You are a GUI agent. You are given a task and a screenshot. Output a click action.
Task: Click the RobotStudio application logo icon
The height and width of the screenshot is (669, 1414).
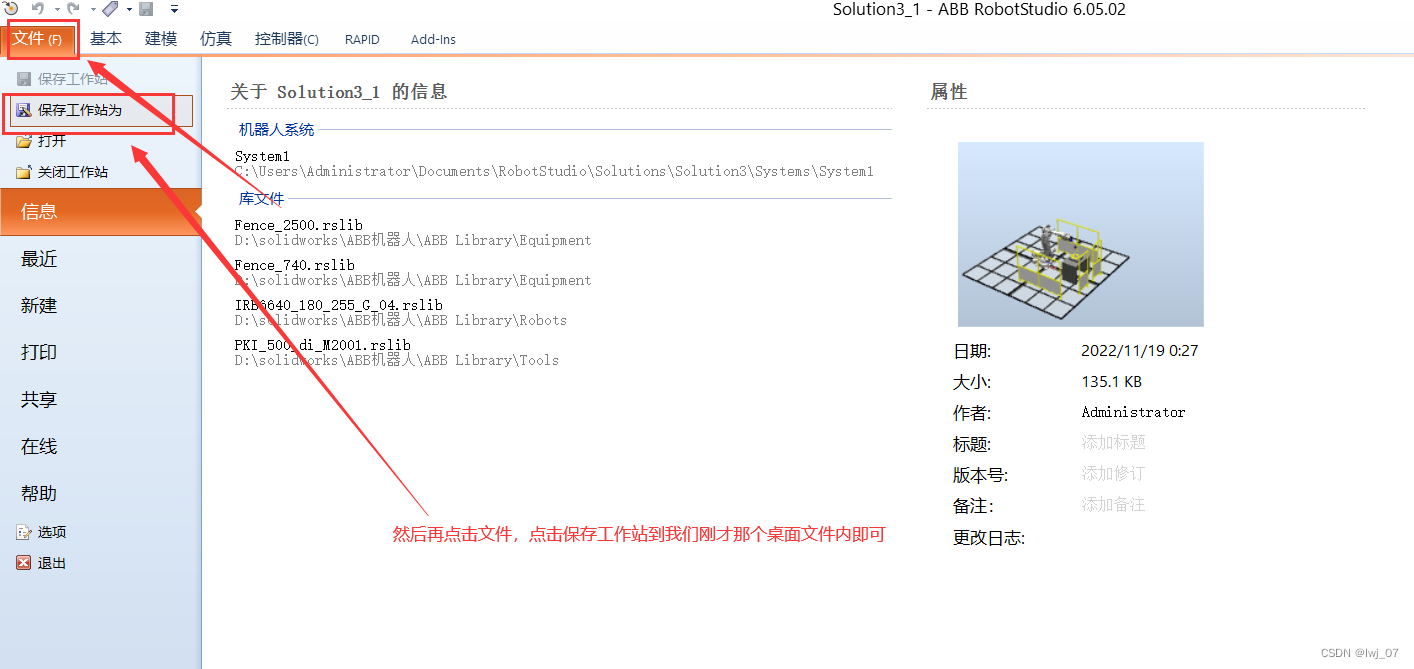(11, 8)
